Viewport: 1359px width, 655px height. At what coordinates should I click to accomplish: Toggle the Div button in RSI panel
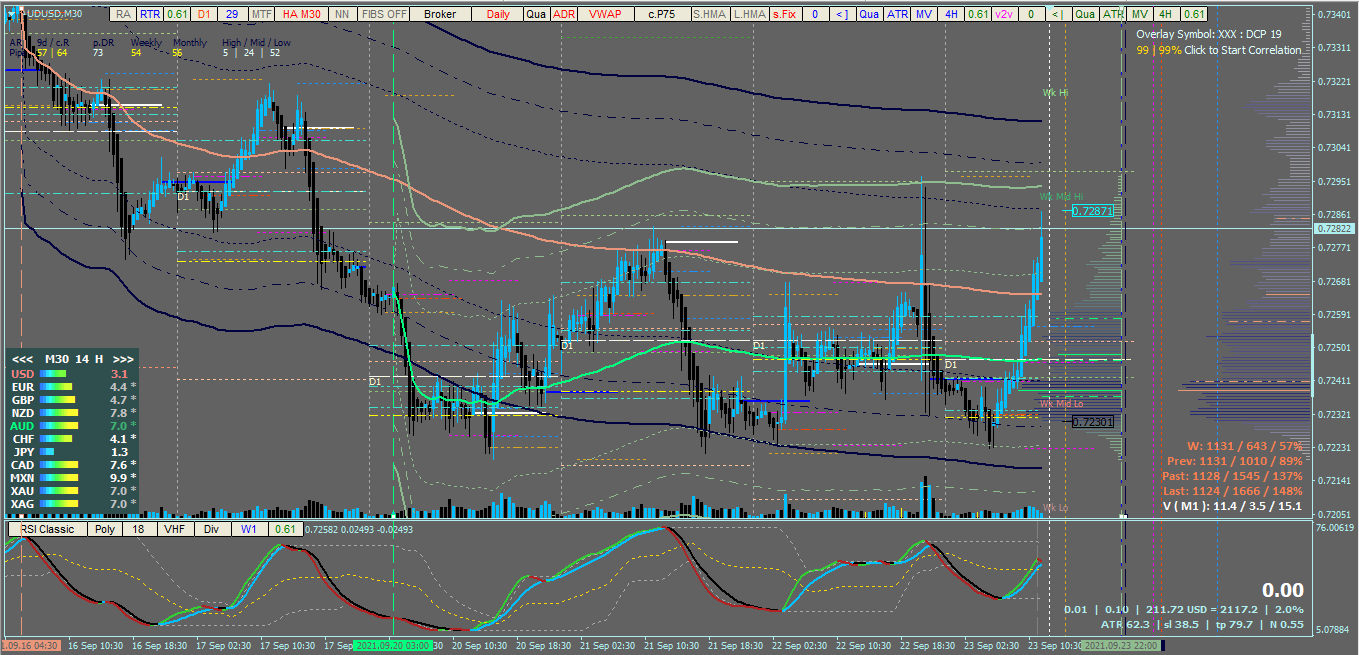click(211, 529)
